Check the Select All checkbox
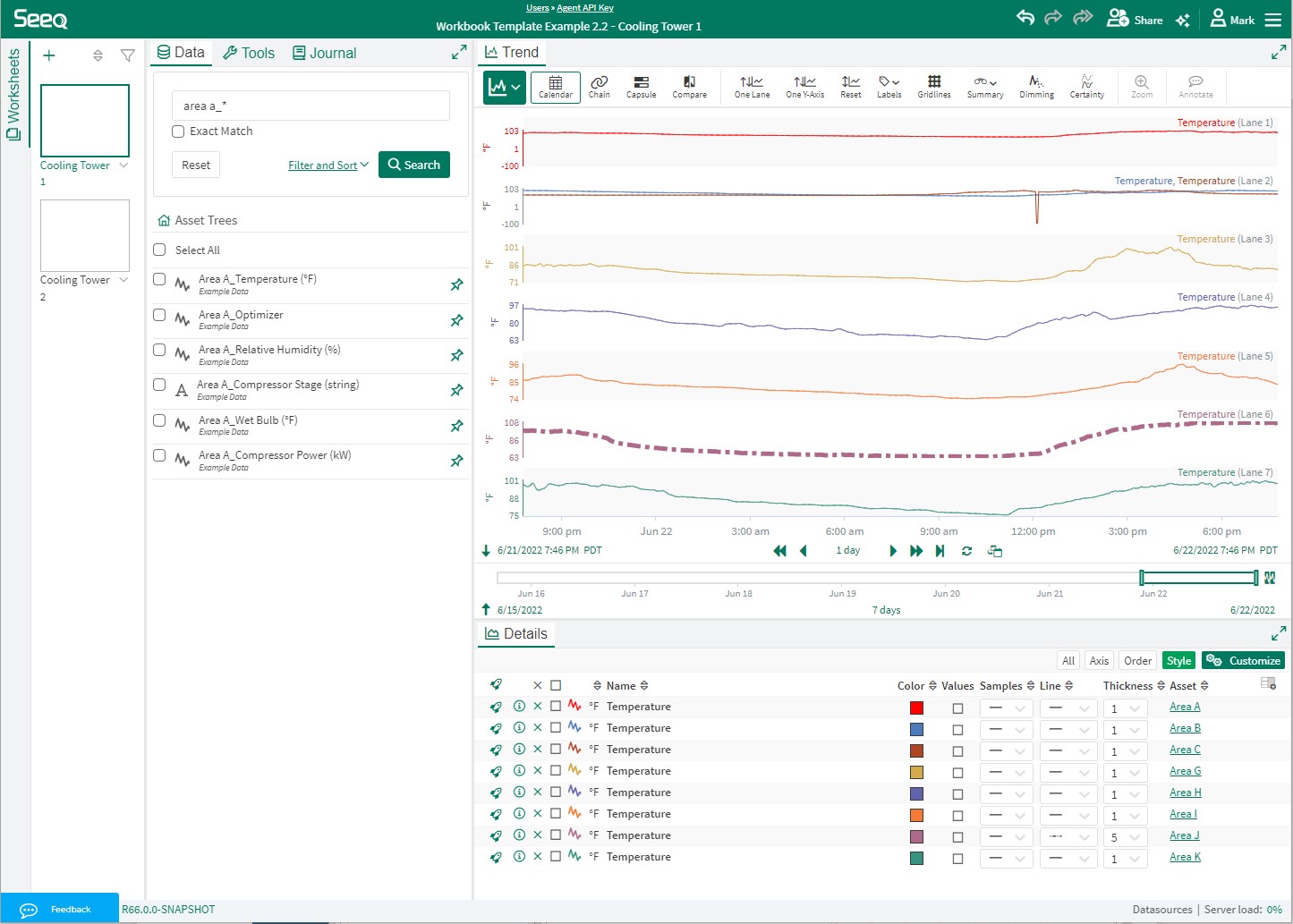 (159, 250)
